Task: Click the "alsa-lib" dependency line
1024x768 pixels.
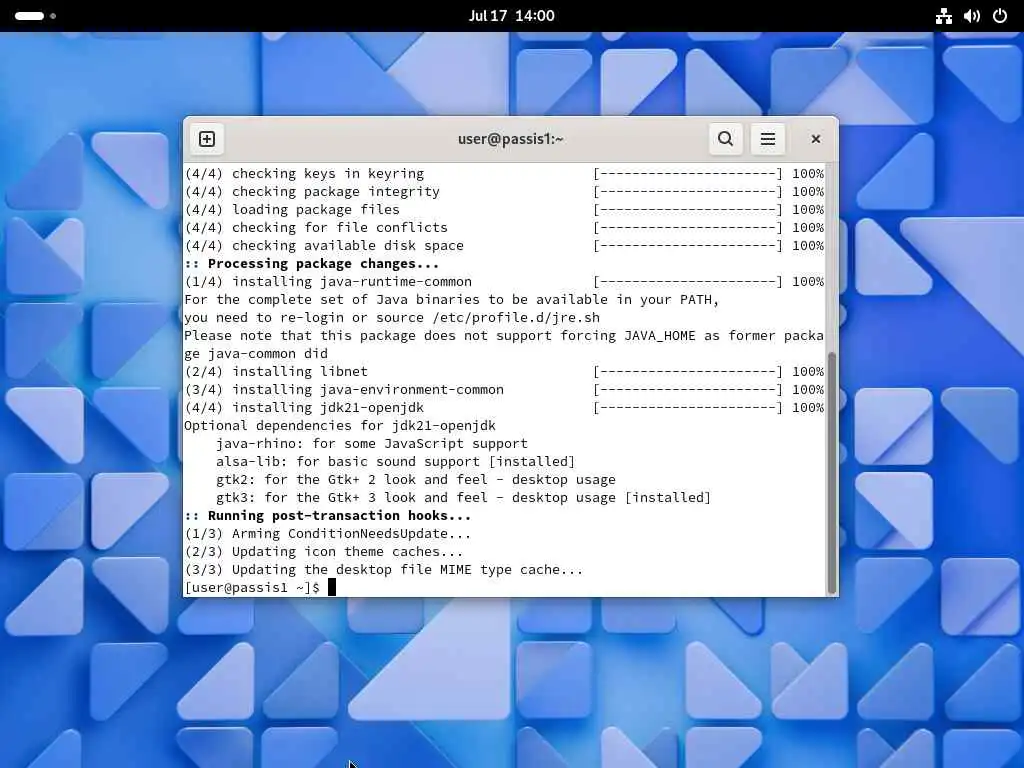Action: (395, 462)
